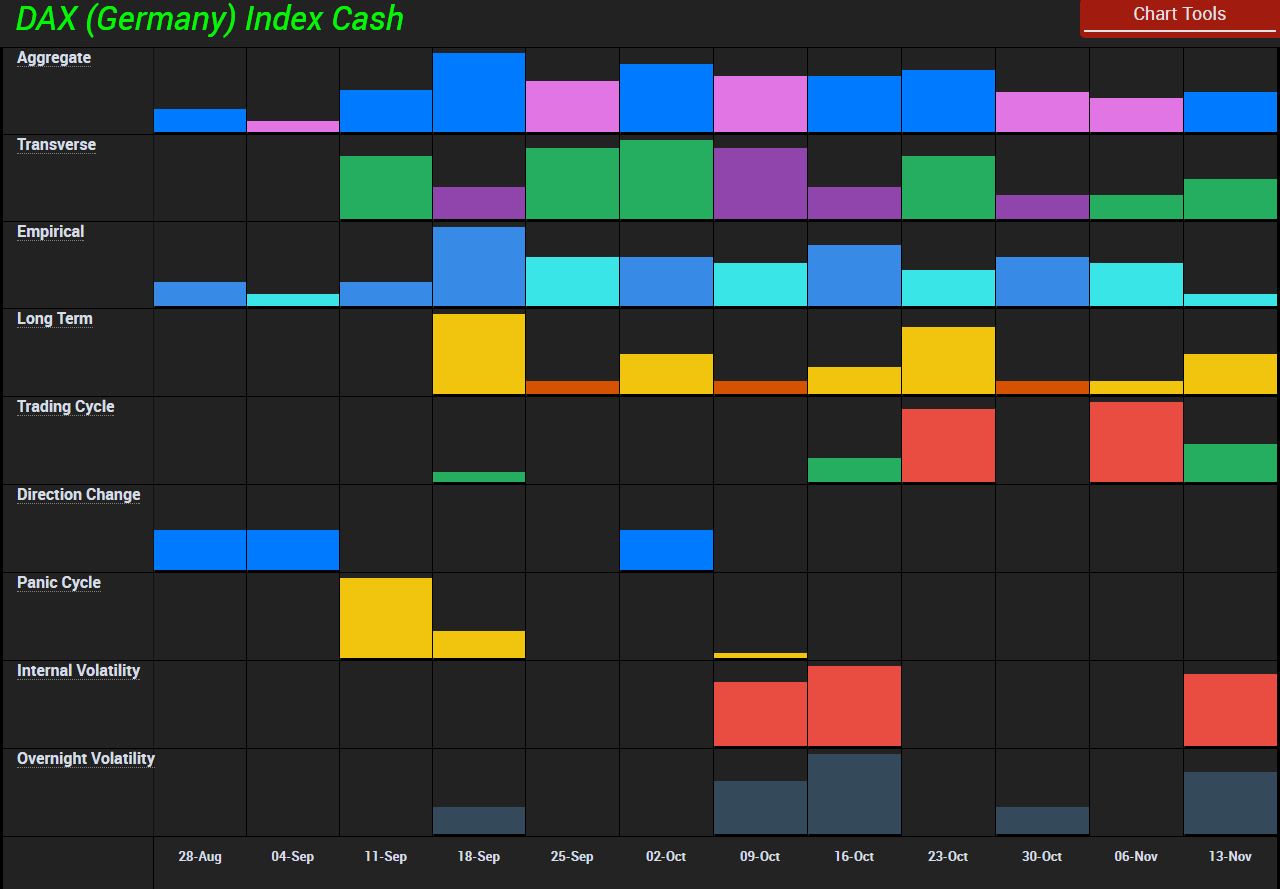Click the Transverse row label
The height and width of the screenshot is (889, 1280).
coord(56,145)
